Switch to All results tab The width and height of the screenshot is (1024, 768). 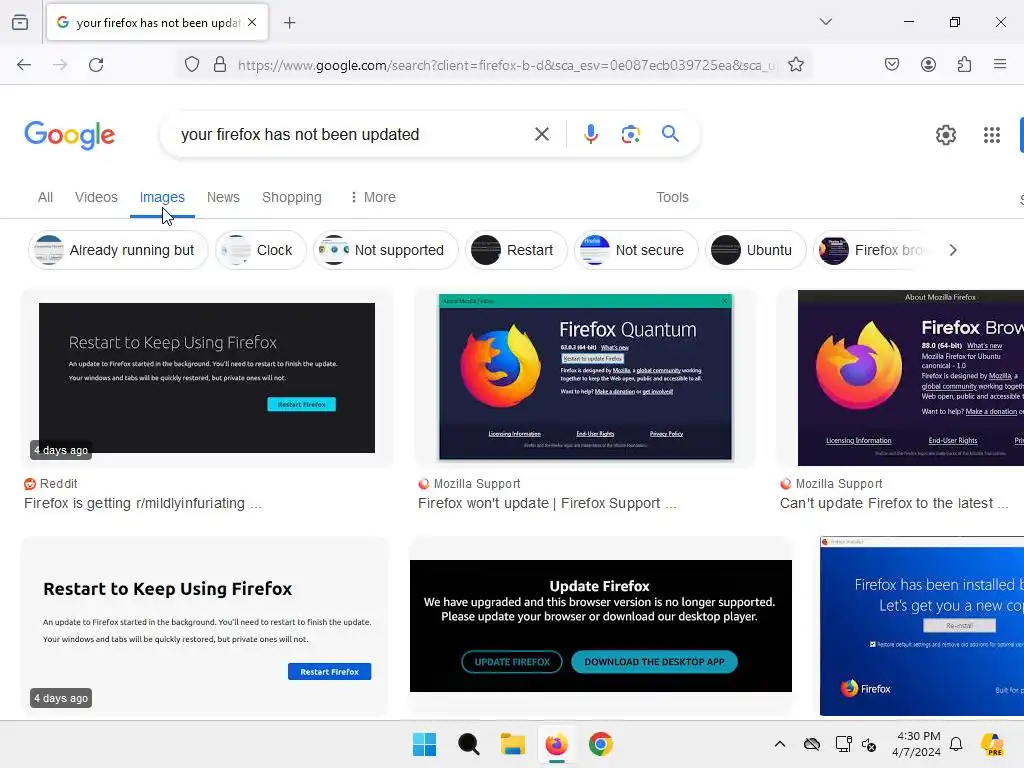click(45, 197)
